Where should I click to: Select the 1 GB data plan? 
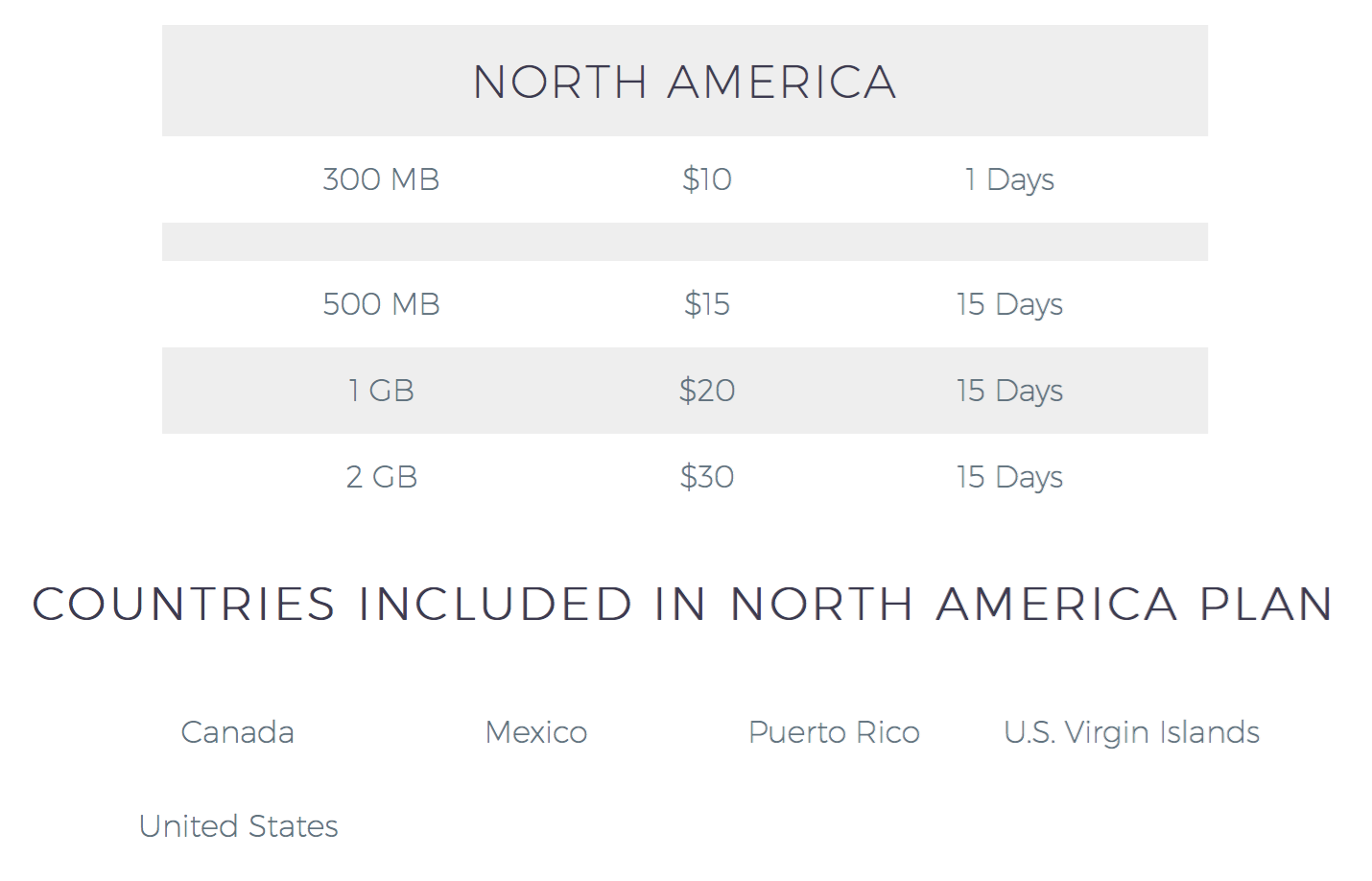[x=381, y=391]
